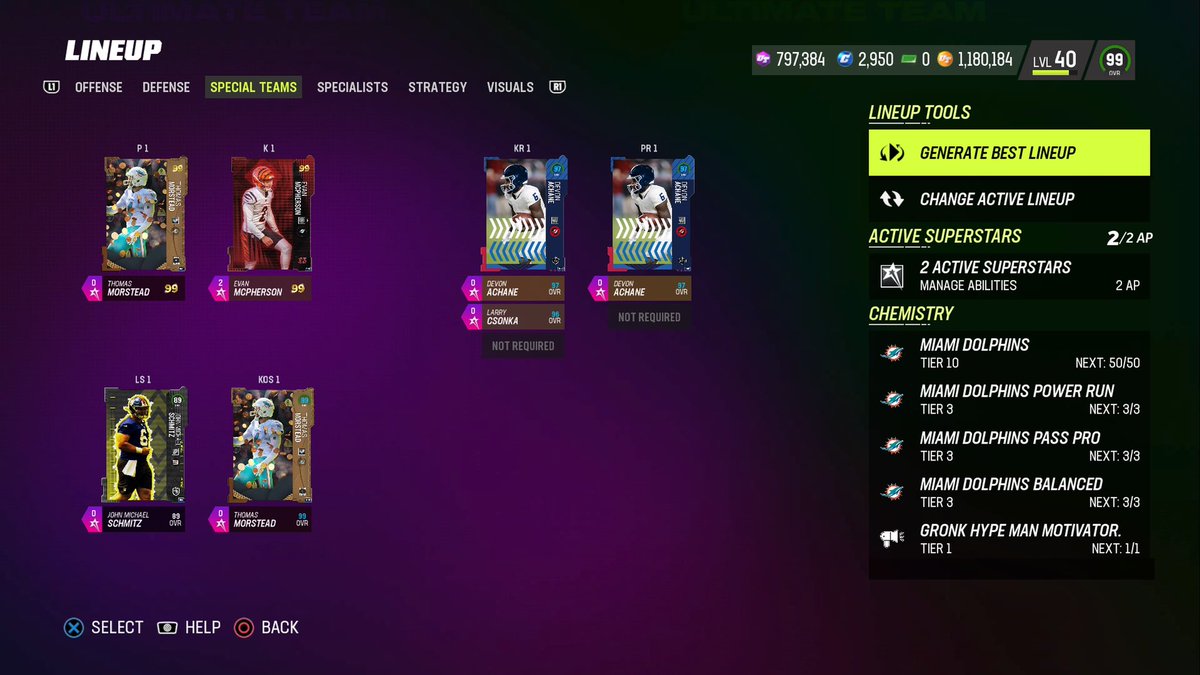
Task: Select Miami Dolphins Pass Pro chemistry
Action: coord(1009,446)
